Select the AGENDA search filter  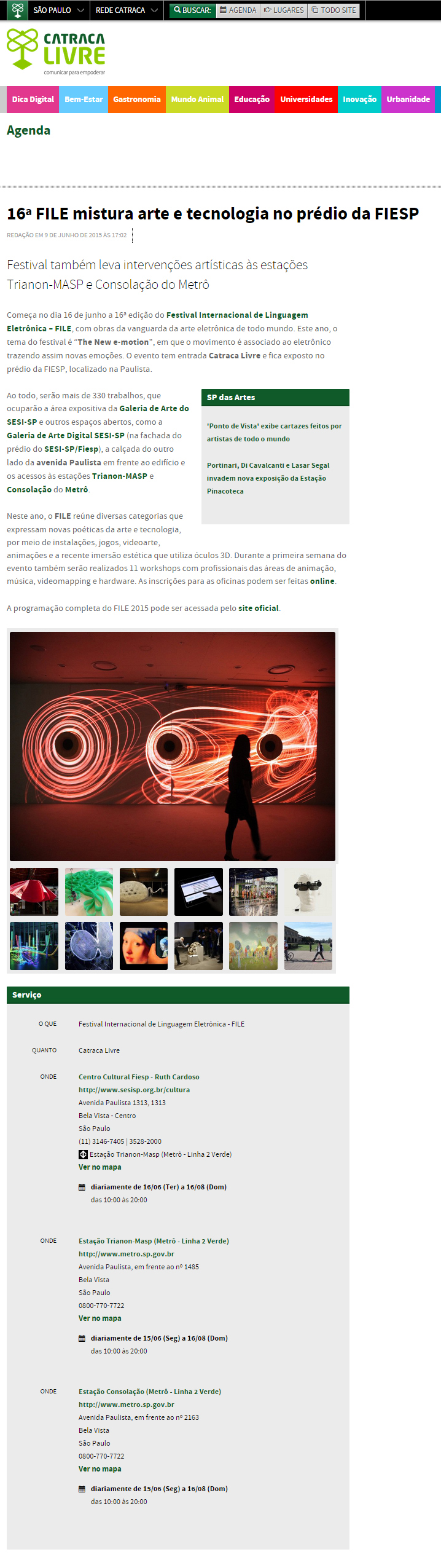point(238,10)
